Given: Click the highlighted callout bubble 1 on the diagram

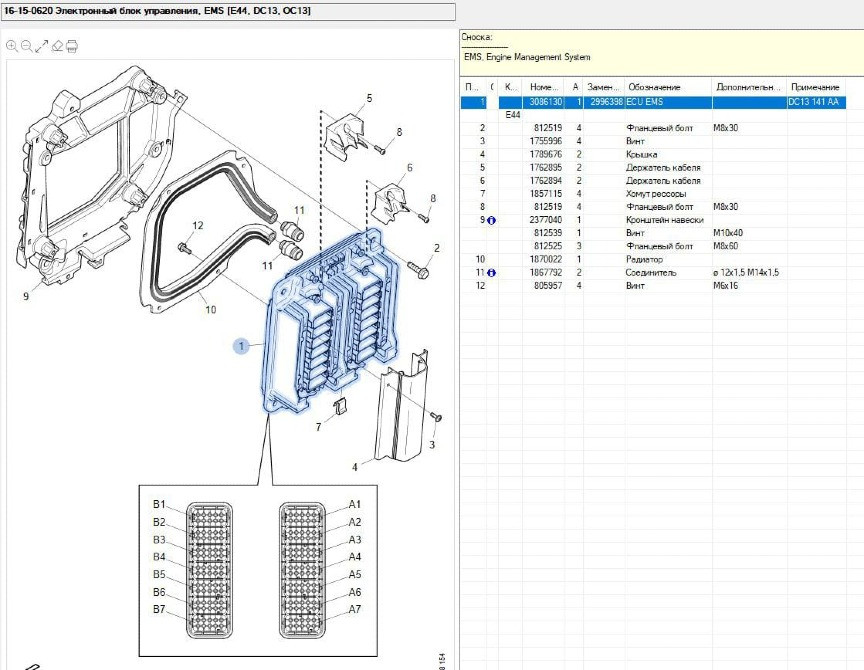Looking at the screenshot, I should pos(241,346).
